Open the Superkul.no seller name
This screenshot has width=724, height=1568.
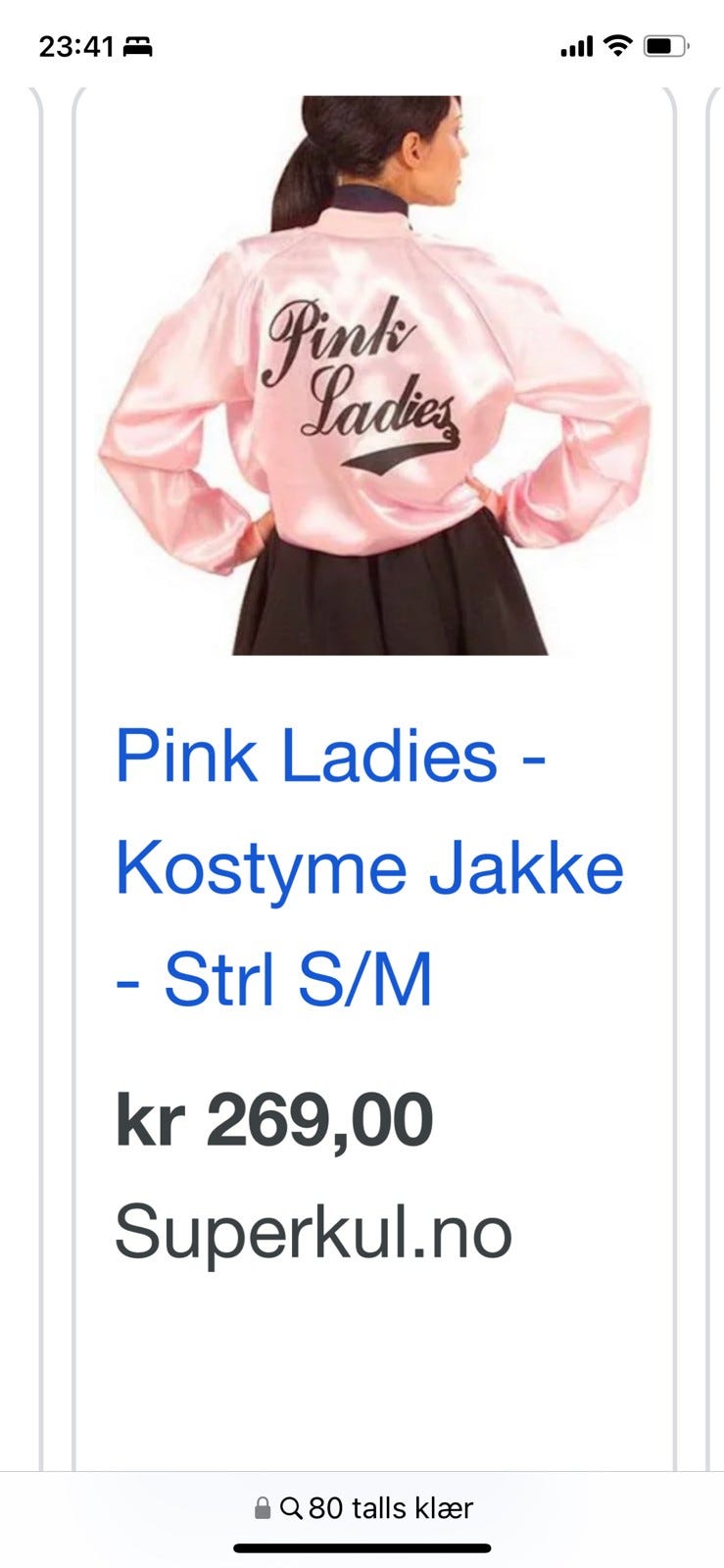pos(314,1232)
